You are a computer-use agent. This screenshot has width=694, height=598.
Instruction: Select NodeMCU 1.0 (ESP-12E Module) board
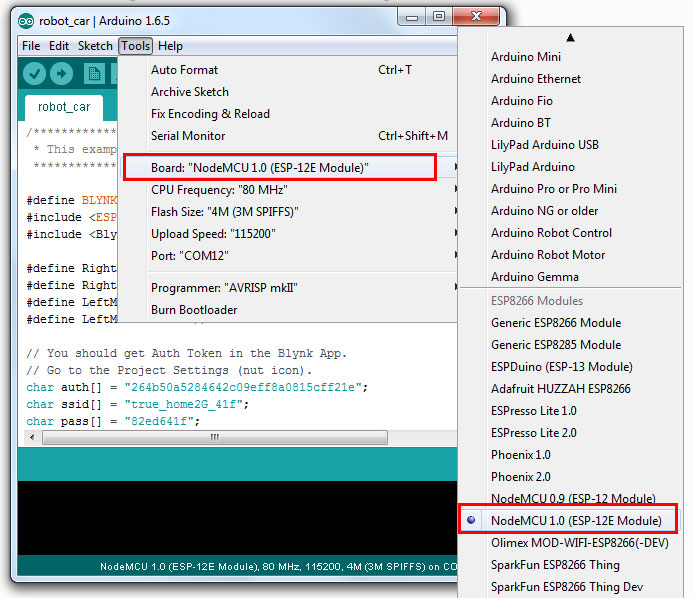570,521
